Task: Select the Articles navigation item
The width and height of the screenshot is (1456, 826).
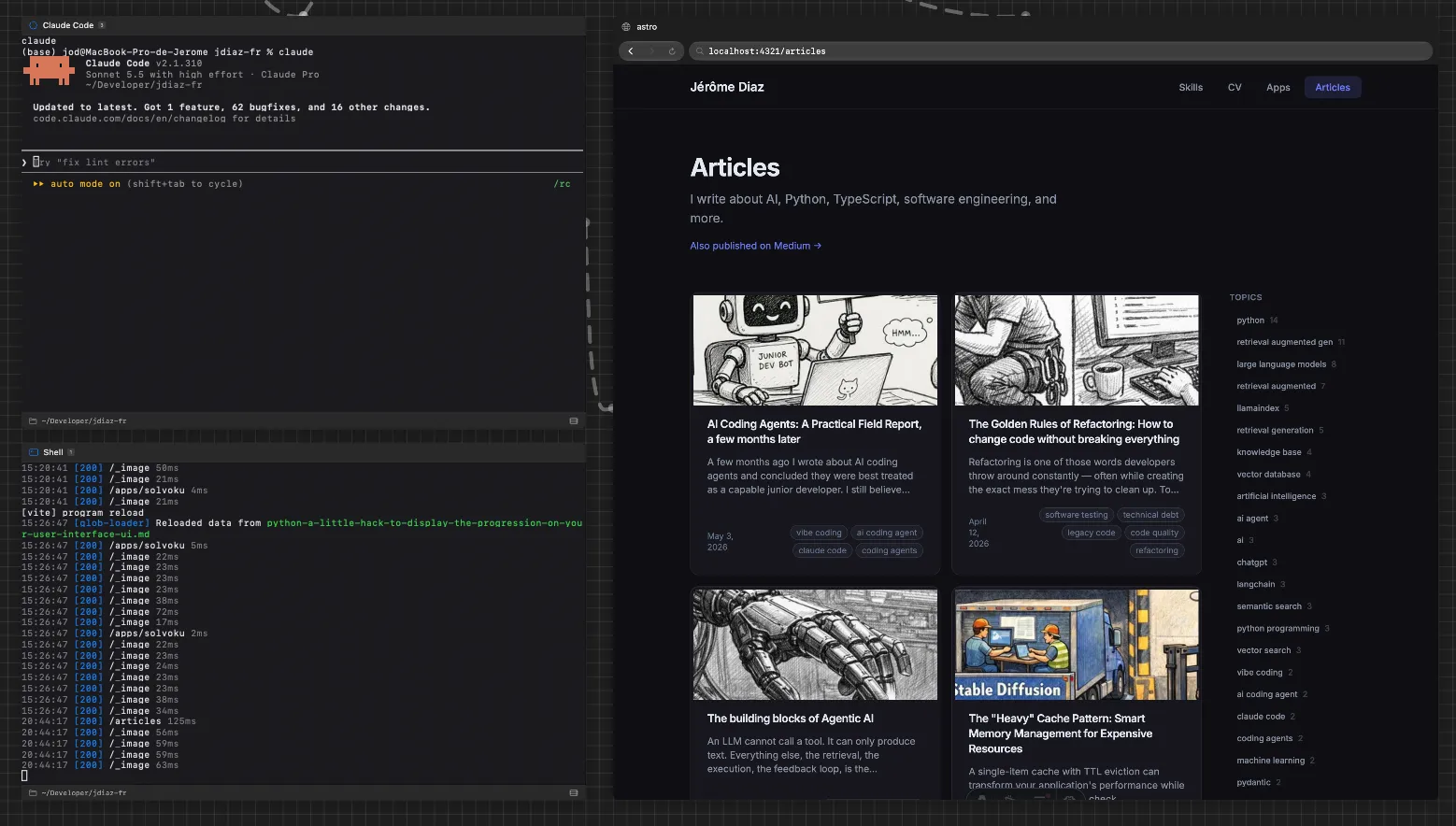Action: (x=1333, y=88)
